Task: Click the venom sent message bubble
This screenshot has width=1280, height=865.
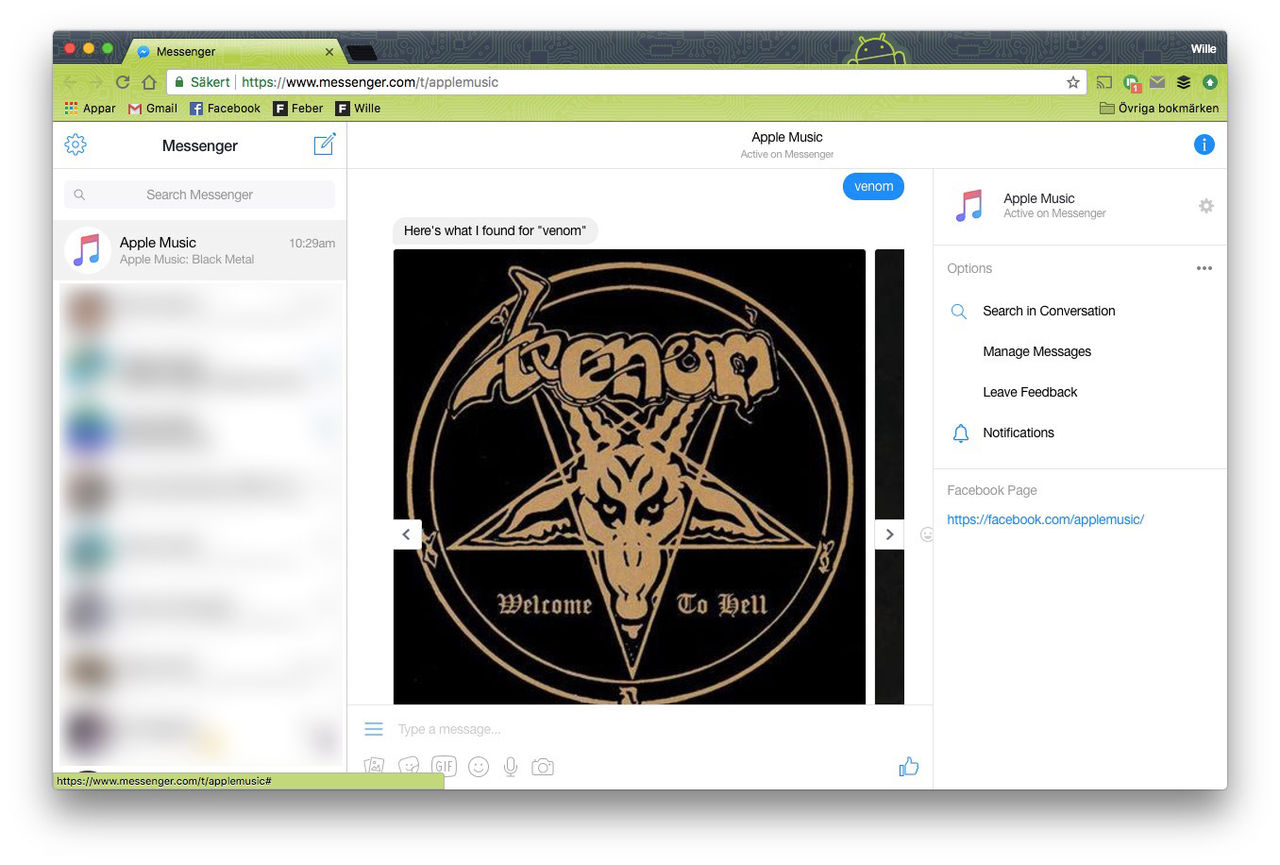Action: 873,186
